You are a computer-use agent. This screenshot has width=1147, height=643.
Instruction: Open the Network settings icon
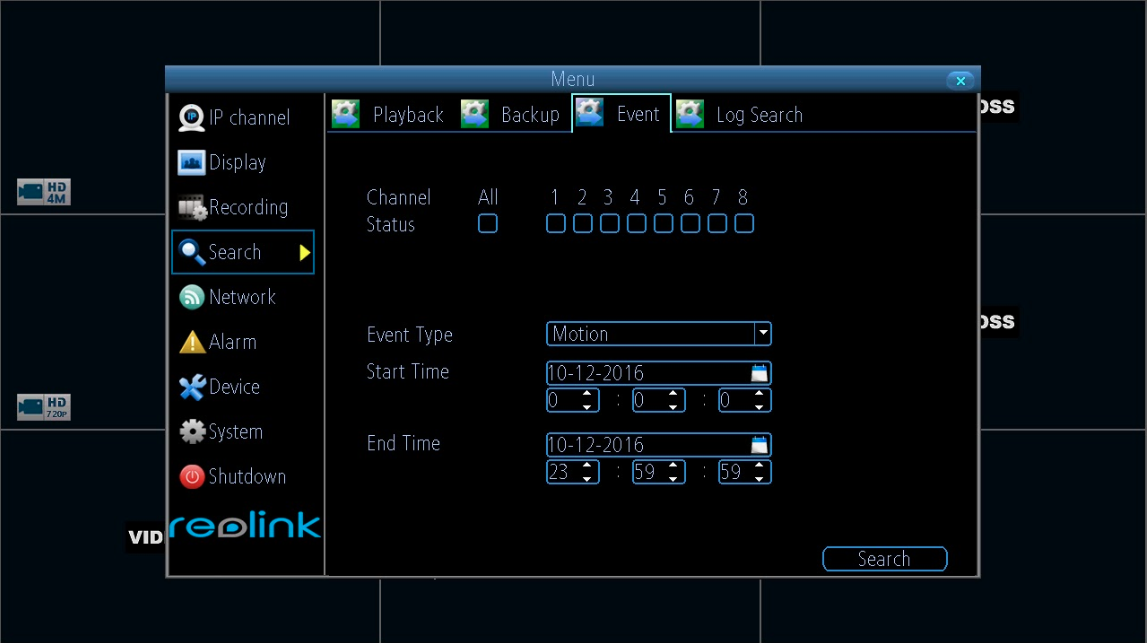coord(192,296)
